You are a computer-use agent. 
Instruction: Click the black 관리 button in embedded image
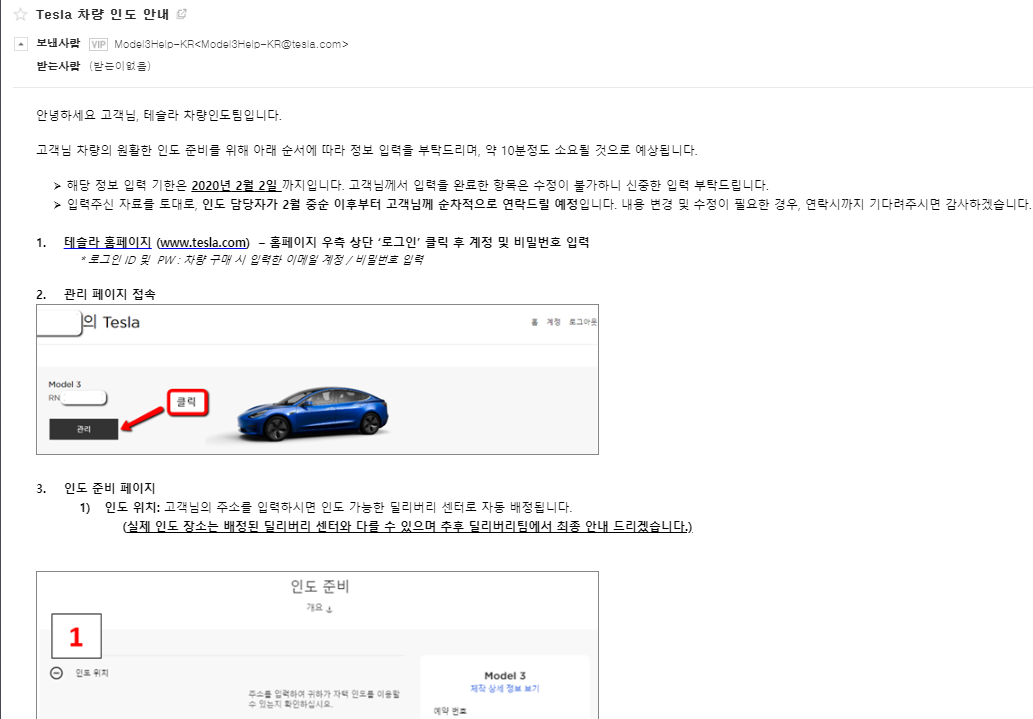84,429
